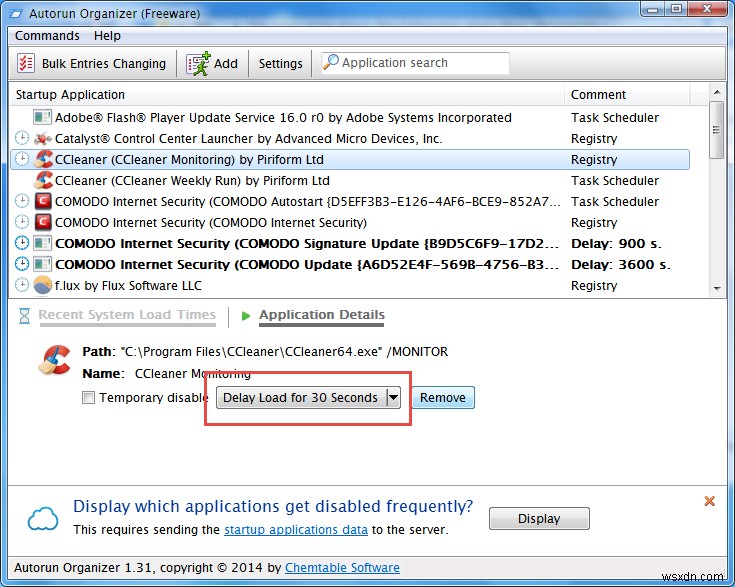This screenshot has width=735, height=587.
Task: Click the green play arrow by Application Details
Action: point(246,316)
